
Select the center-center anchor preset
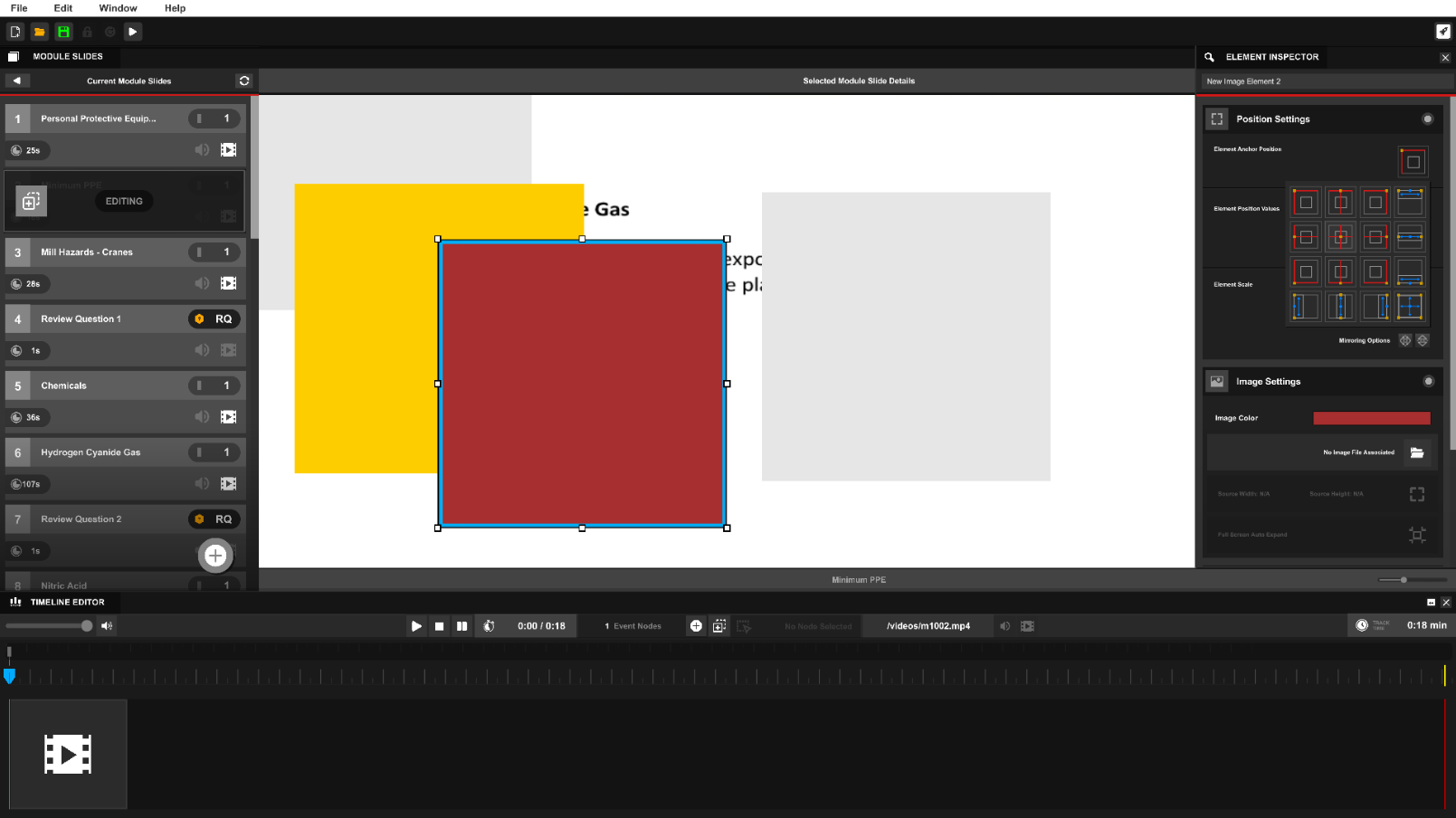(1340, 237)
